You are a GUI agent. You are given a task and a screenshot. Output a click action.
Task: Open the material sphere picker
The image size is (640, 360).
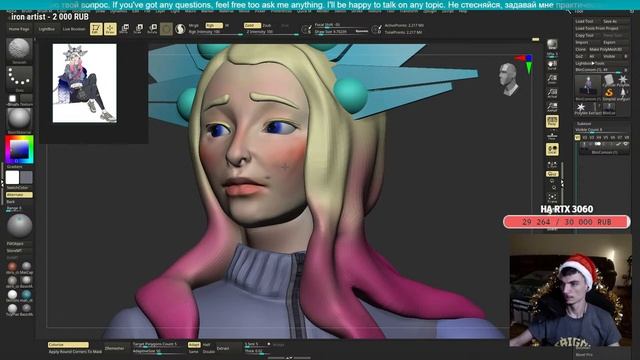coord(19,120)
